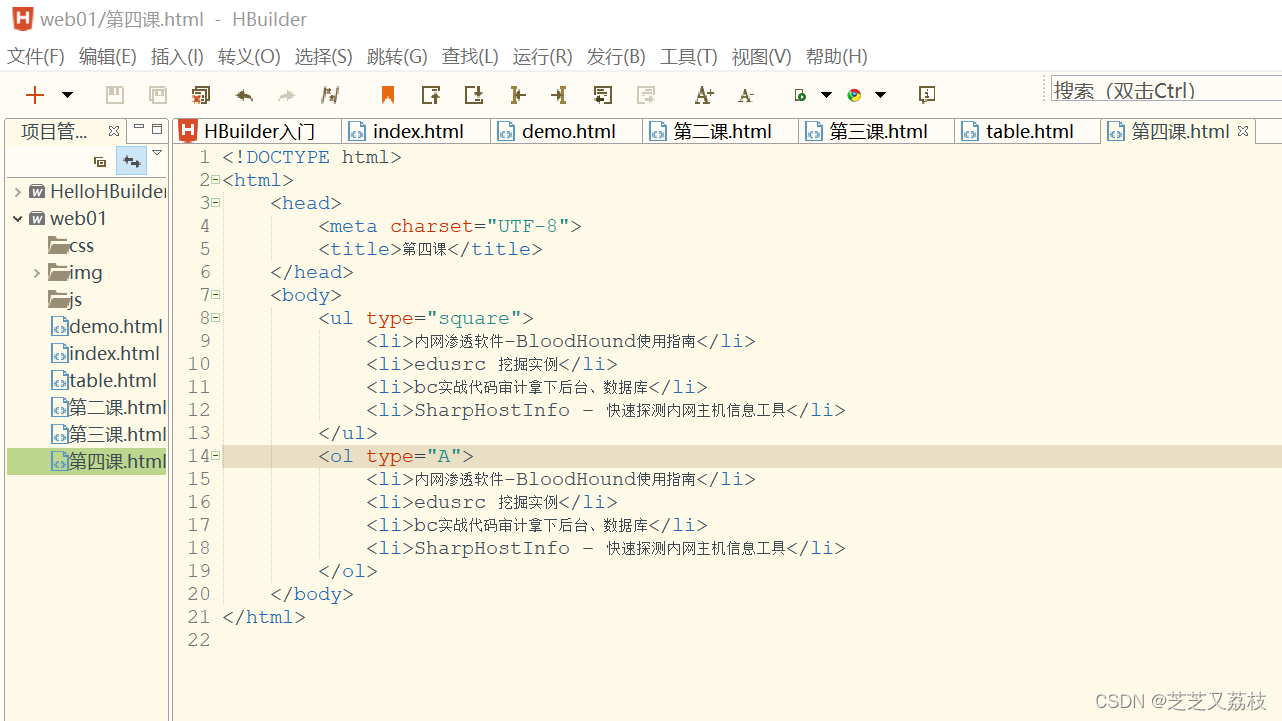
Task: Open project panel view menu triangle
Action: tap(157, 153)
